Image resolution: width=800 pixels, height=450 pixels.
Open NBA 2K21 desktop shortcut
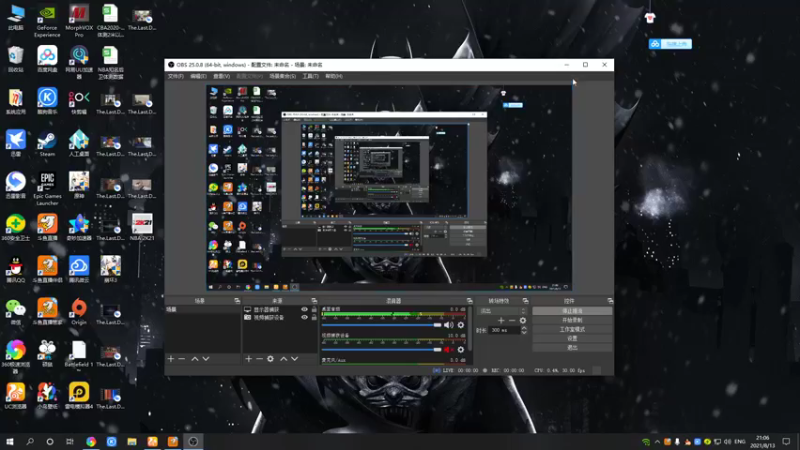click(142, 228)
